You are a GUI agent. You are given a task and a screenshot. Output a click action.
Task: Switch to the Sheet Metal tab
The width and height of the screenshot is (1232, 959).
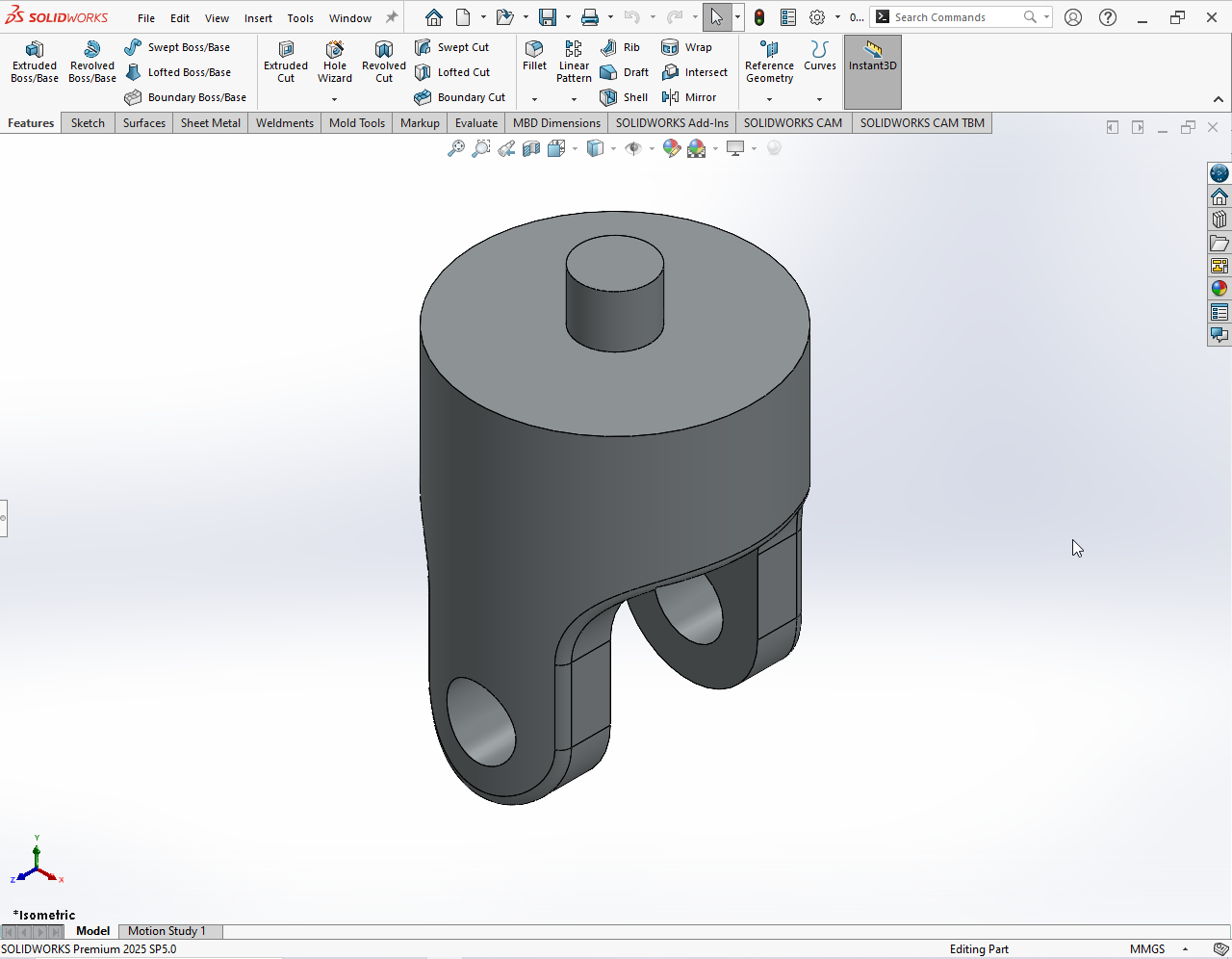211,123
